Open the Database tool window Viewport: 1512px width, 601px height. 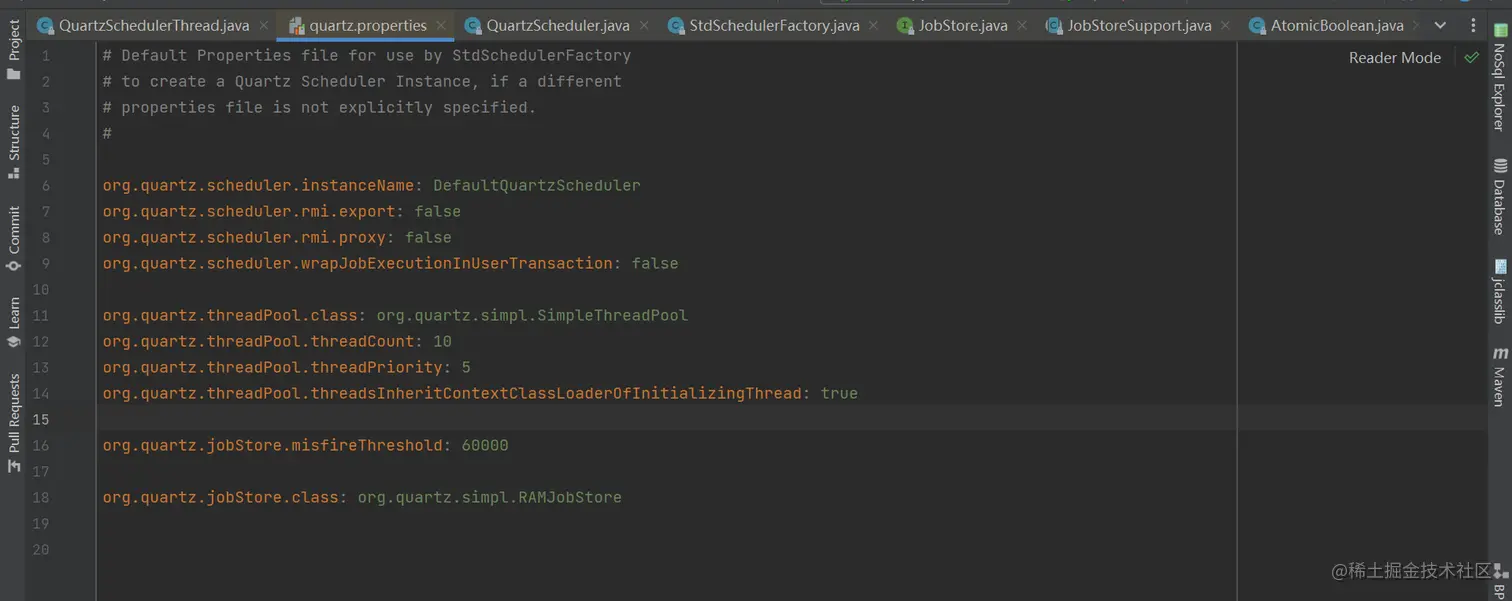[1499, 196]
